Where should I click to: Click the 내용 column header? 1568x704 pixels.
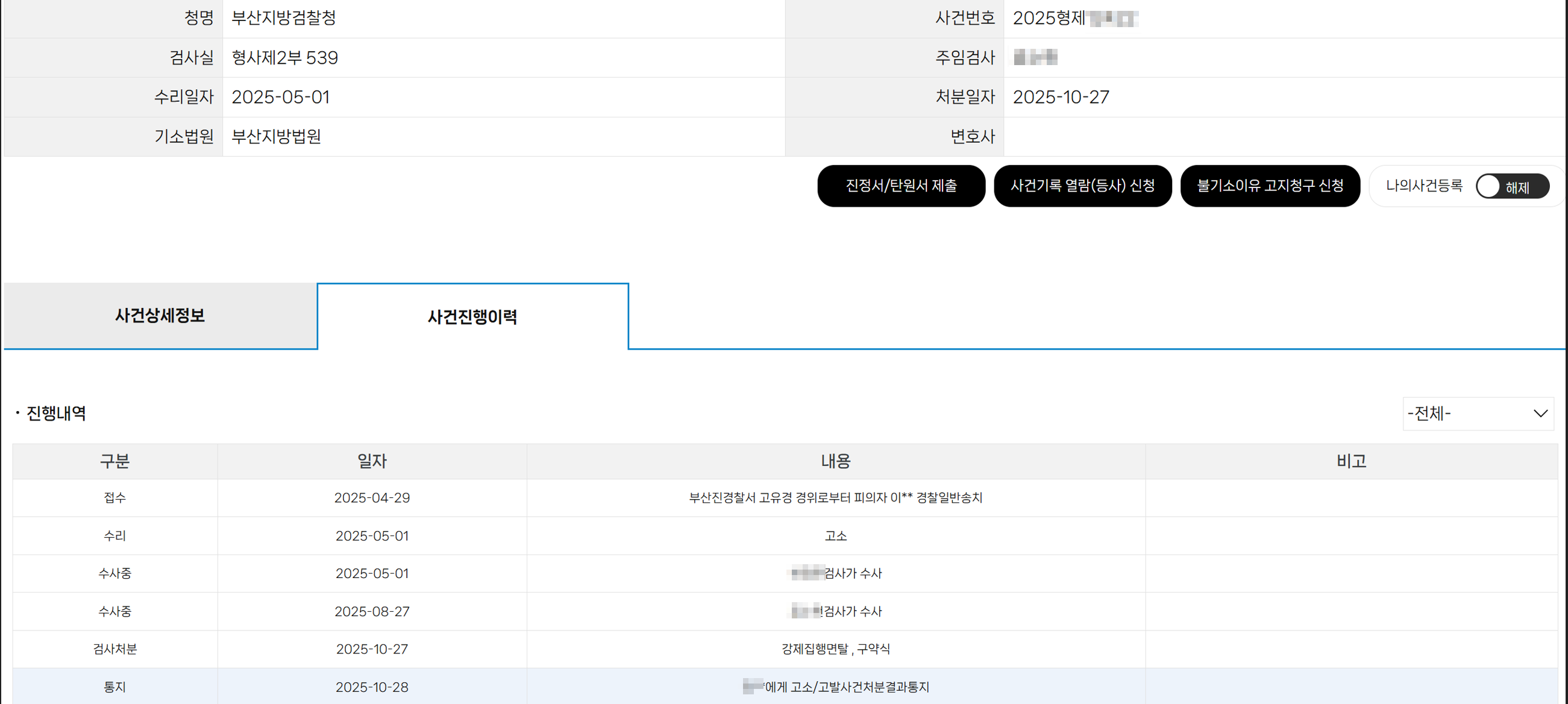coord(835,462)
